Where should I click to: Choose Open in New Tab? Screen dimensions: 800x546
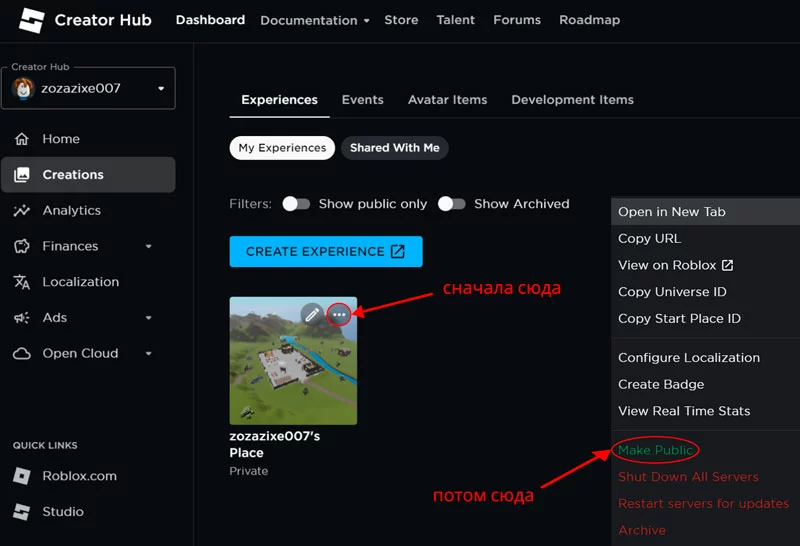705,212
